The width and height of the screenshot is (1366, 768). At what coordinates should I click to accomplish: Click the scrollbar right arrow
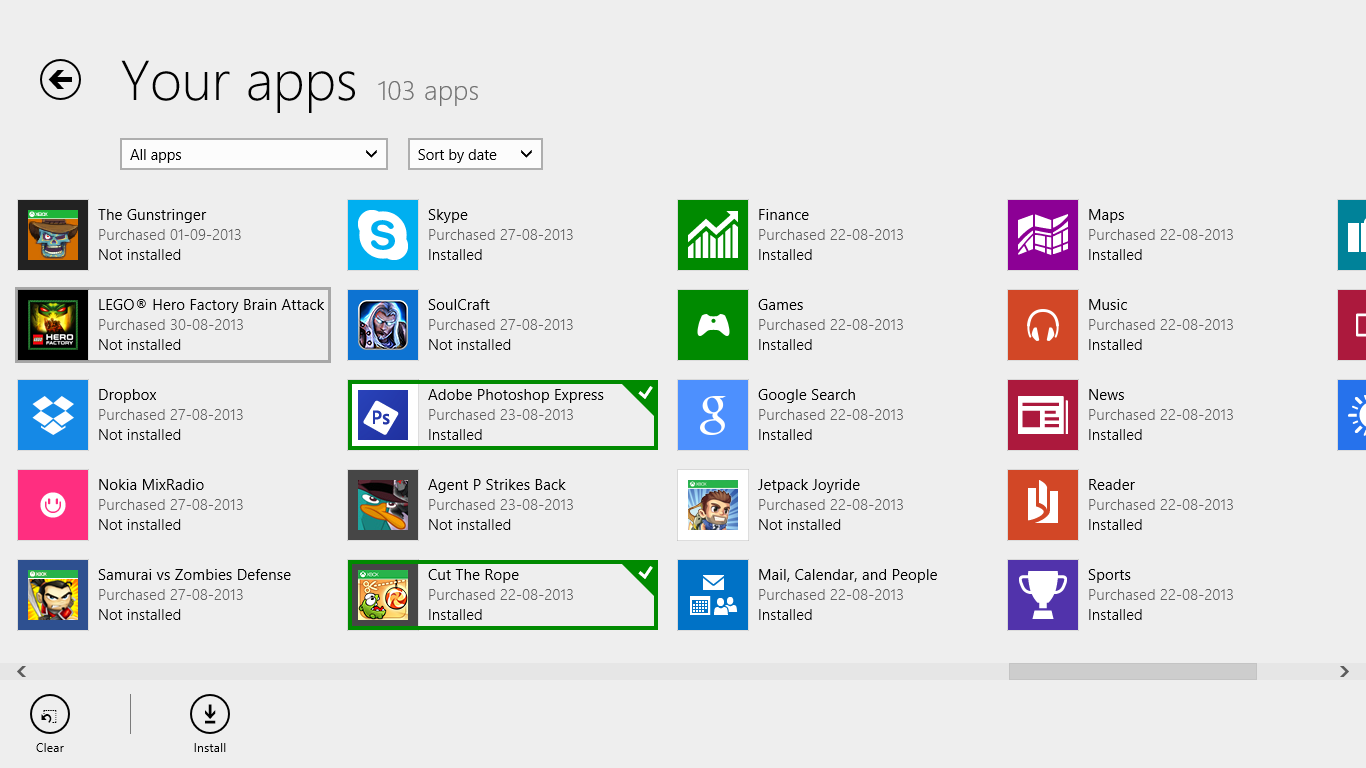[1344, 672]
